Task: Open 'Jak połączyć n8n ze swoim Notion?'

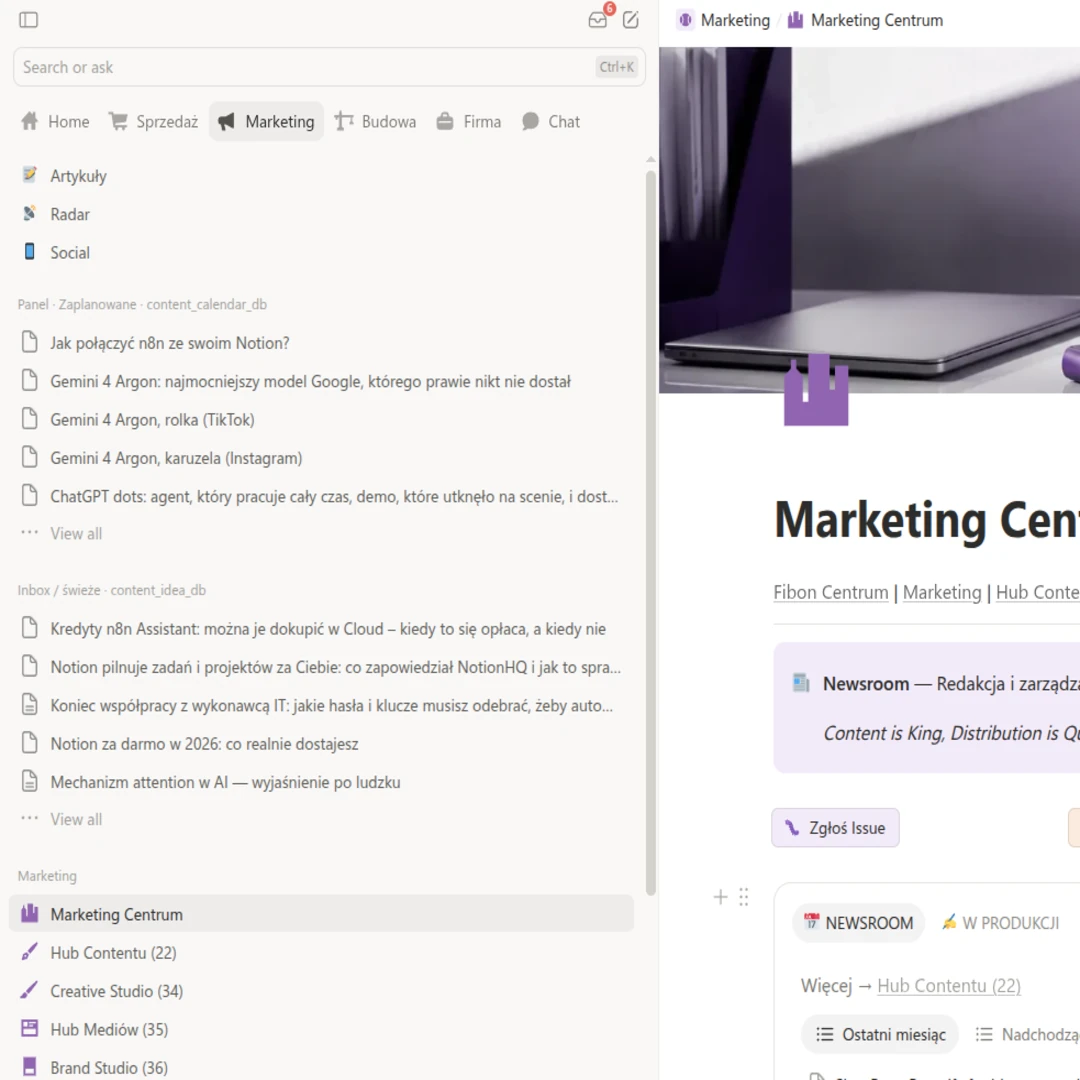Action: [x=321, y=343]
